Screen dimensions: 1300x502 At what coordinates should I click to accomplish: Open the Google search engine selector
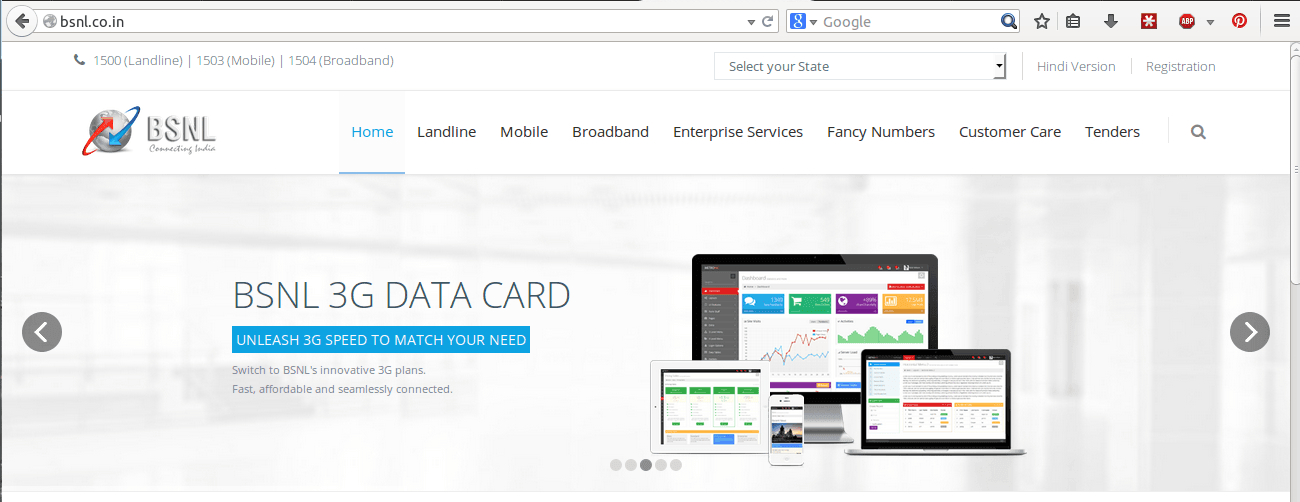pyautogui.click(x=803, y=21)
